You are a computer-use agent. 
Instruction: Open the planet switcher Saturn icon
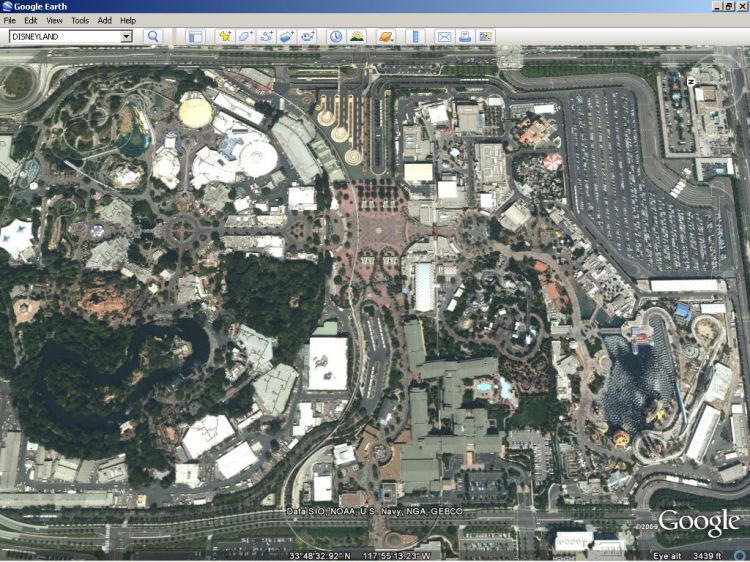386,36
